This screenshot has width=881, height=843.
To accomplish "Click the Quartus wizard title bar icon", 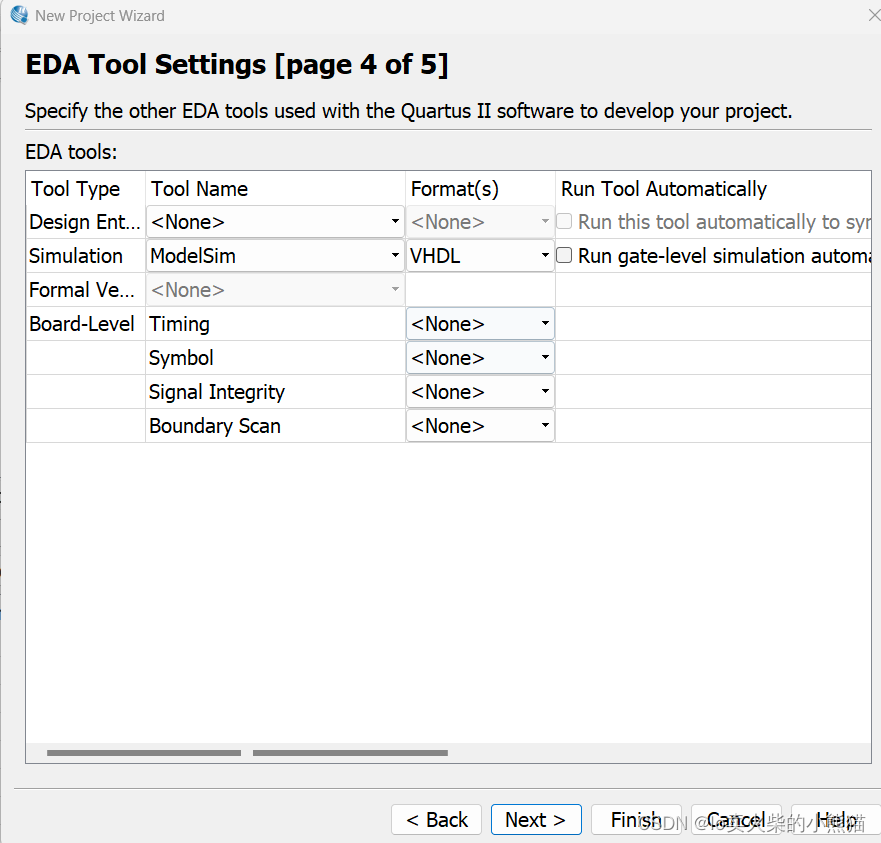I will [18, 15].
